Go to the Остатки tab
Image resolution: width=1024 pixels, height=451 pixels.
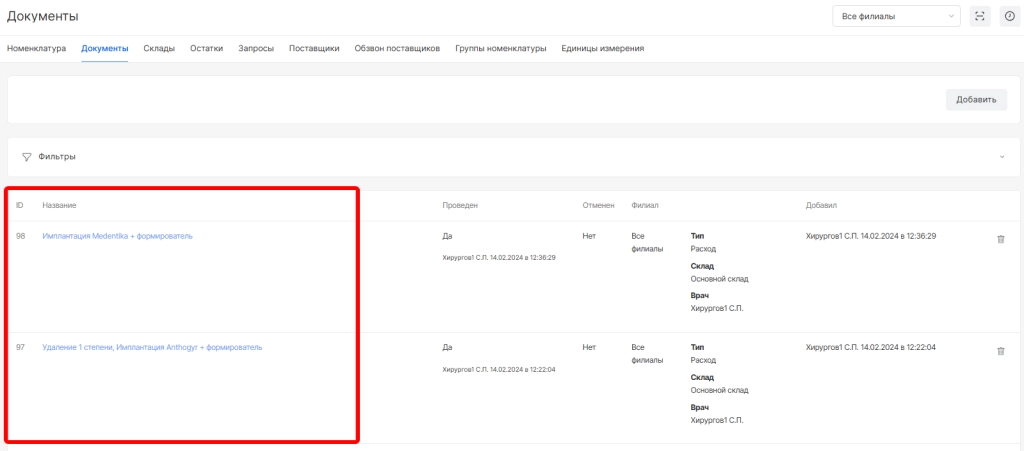[206, 48]
